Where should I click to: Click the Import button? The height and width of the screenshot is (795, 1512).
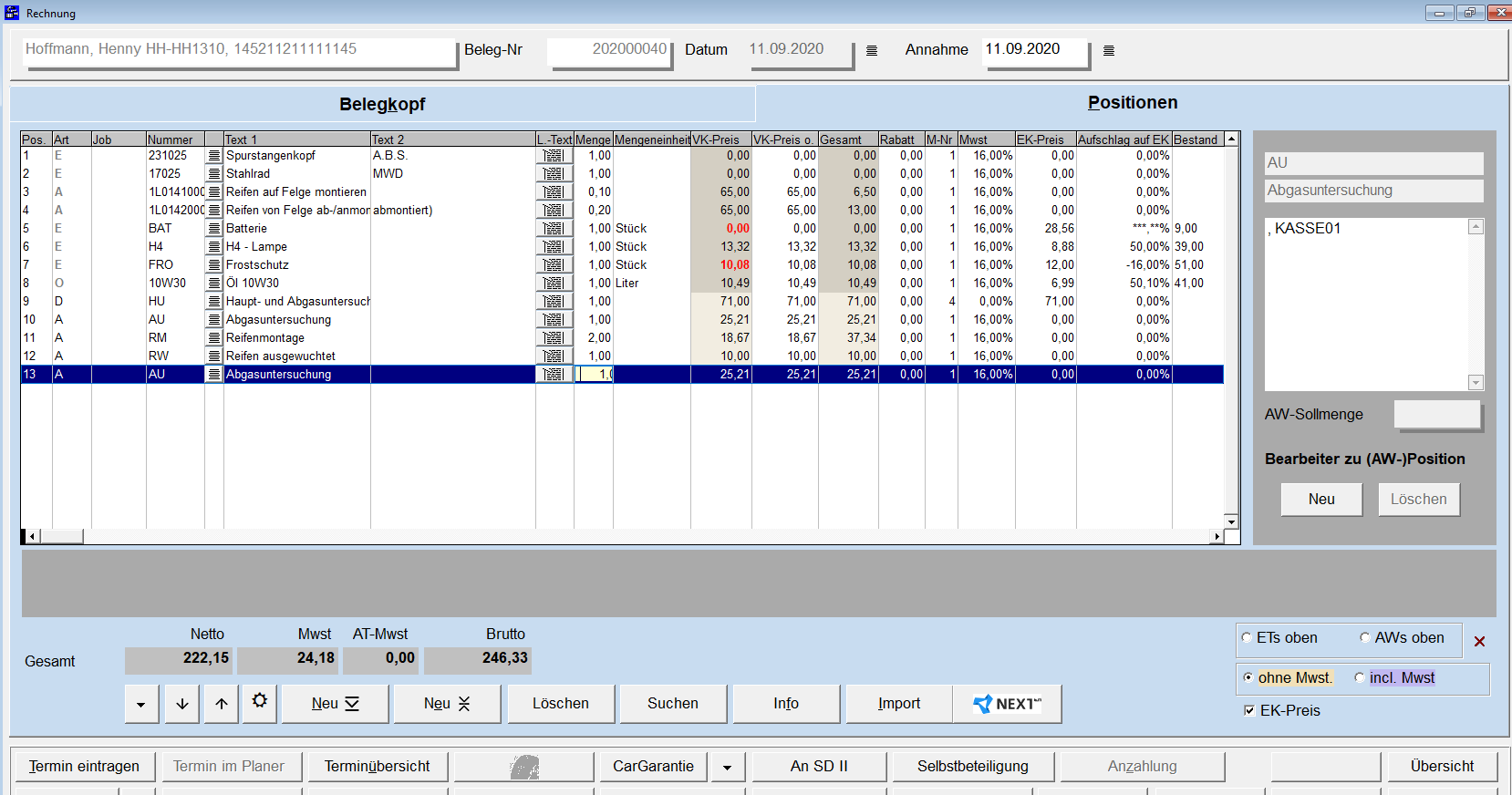(x=899, y=704)
